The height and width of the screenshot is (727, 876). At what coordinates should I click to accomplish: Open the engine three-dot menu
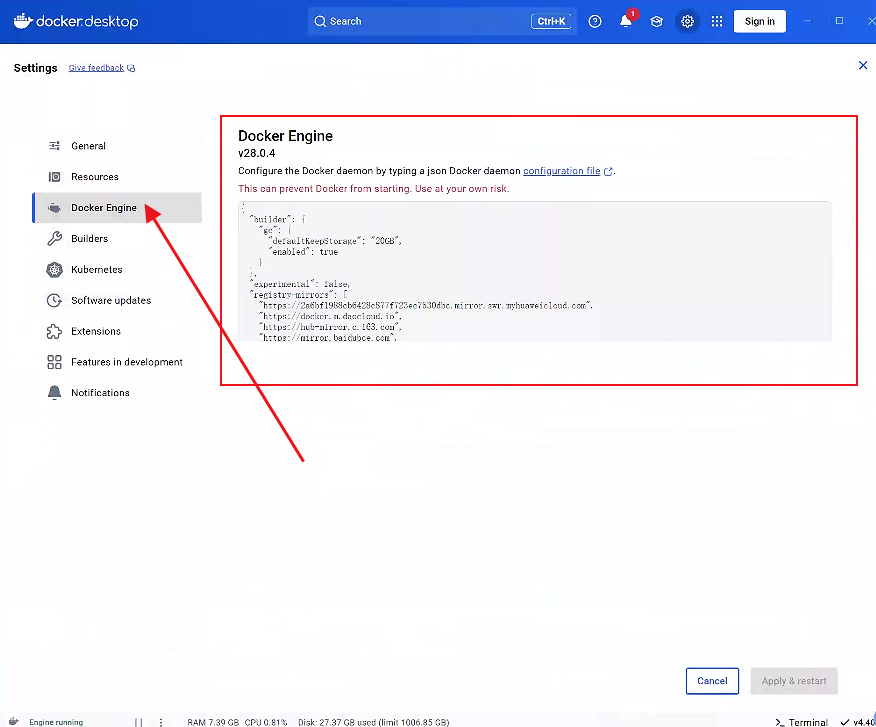(161, 722)
